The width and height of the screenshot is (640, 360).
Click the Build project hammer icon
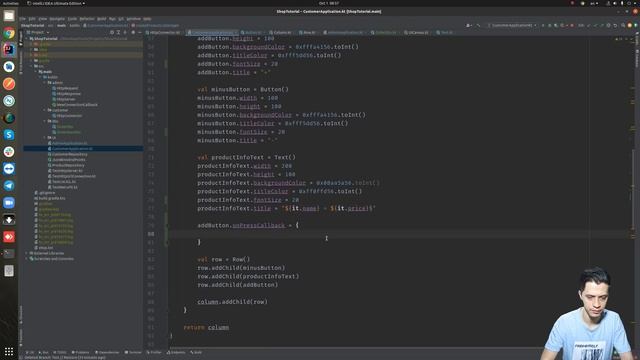pos(478,25)
